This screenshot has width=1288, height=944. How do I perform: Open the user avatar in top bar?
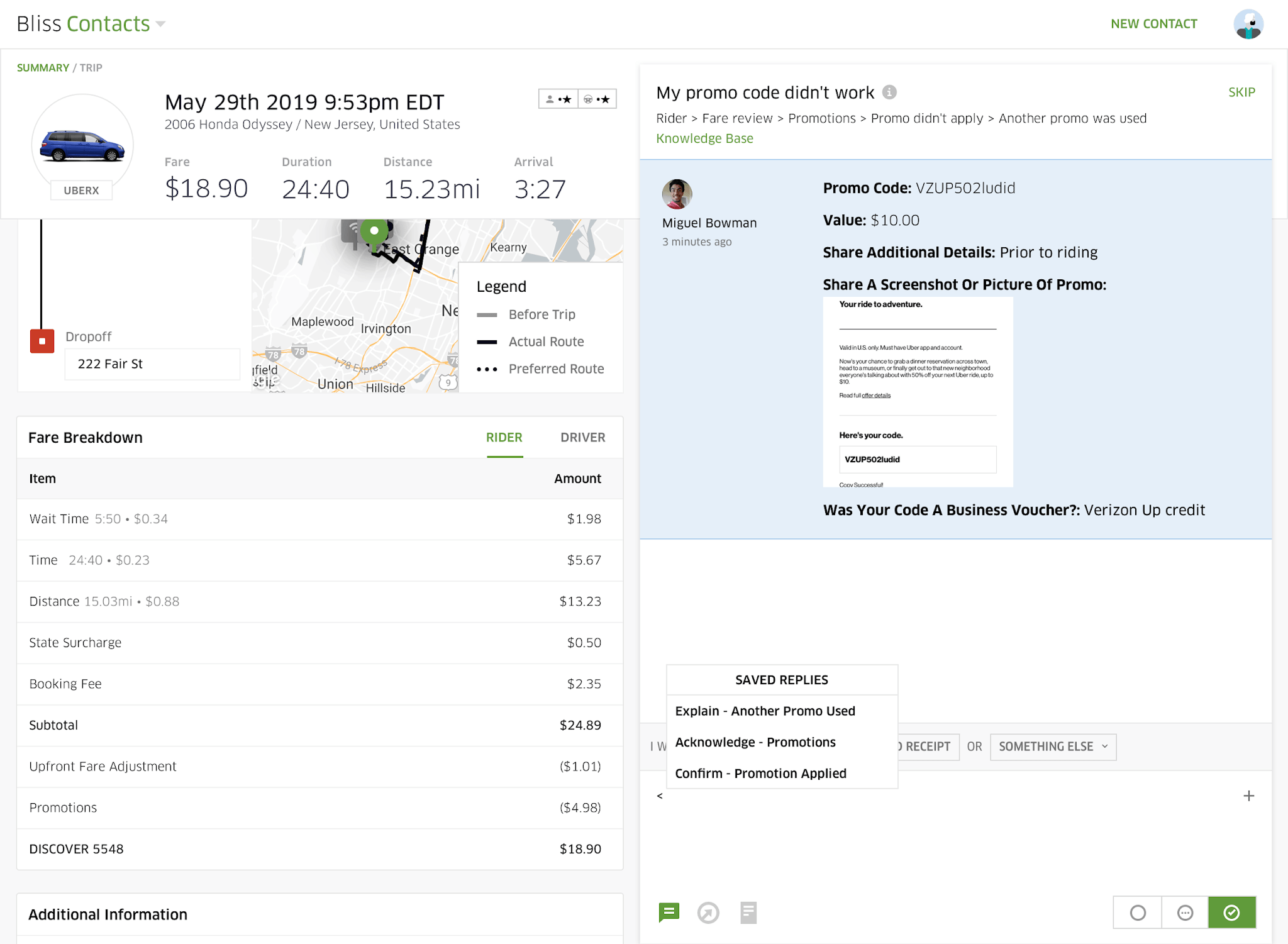[1248, 24]
